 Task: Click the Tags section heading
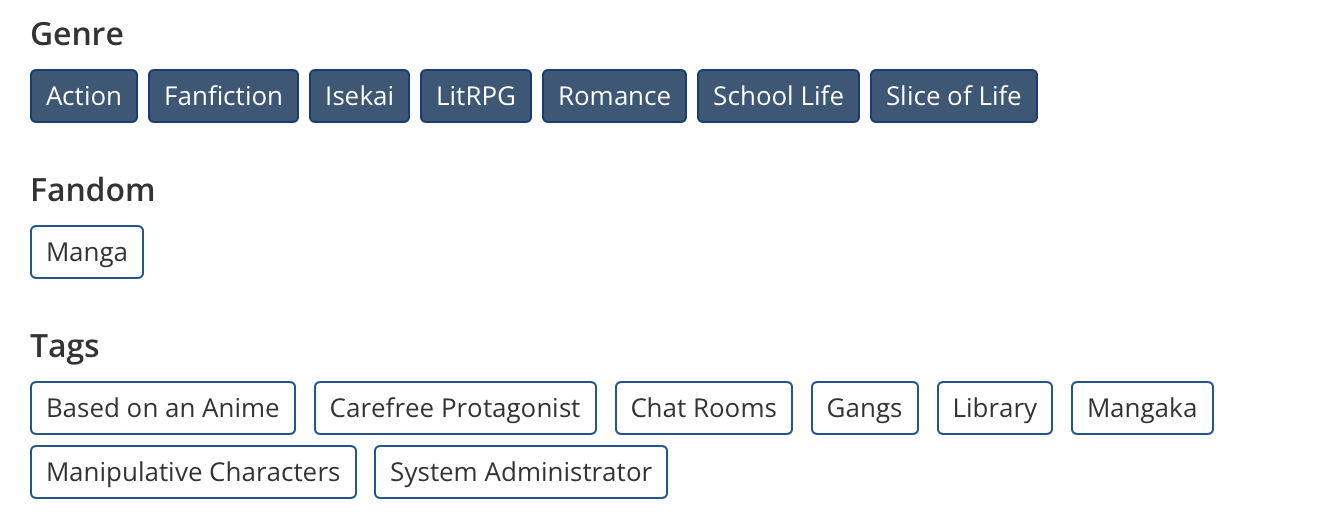64,346
